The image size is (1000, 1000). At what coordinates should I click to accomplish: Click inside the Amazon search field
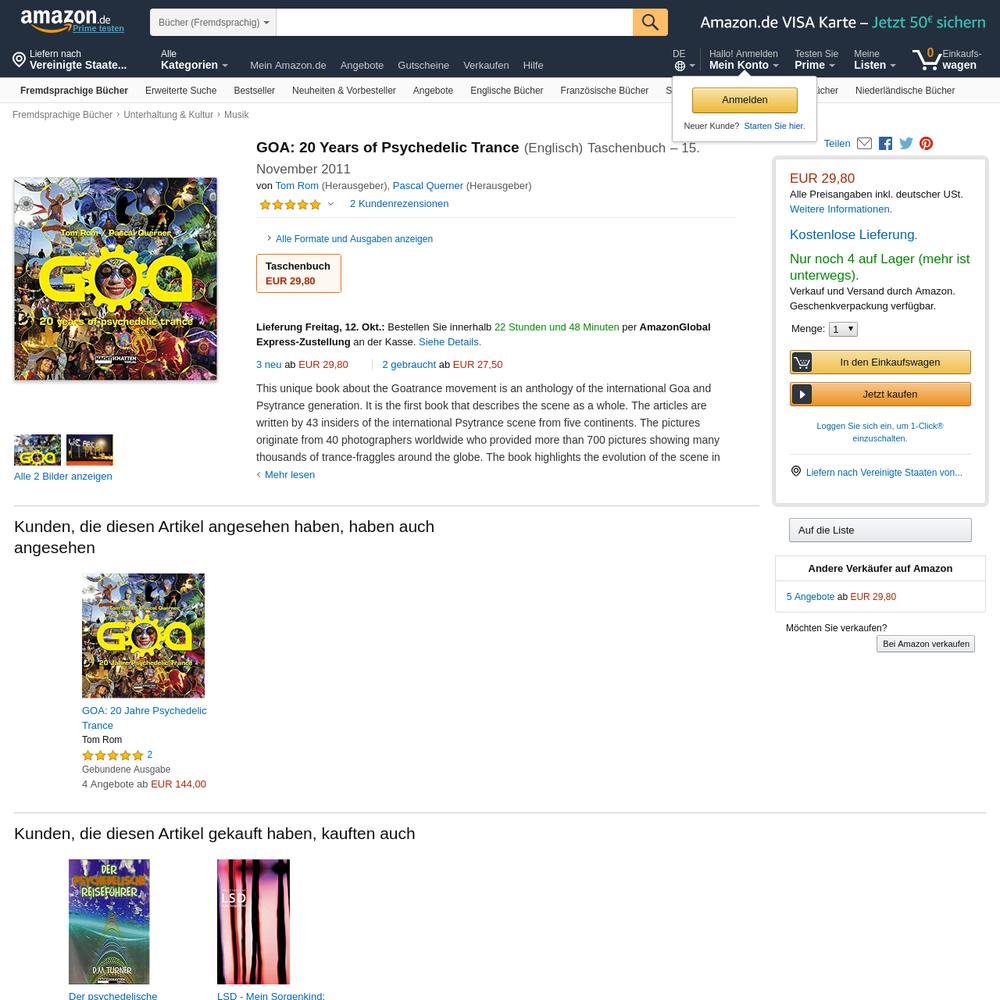click(x=454, y=22)
